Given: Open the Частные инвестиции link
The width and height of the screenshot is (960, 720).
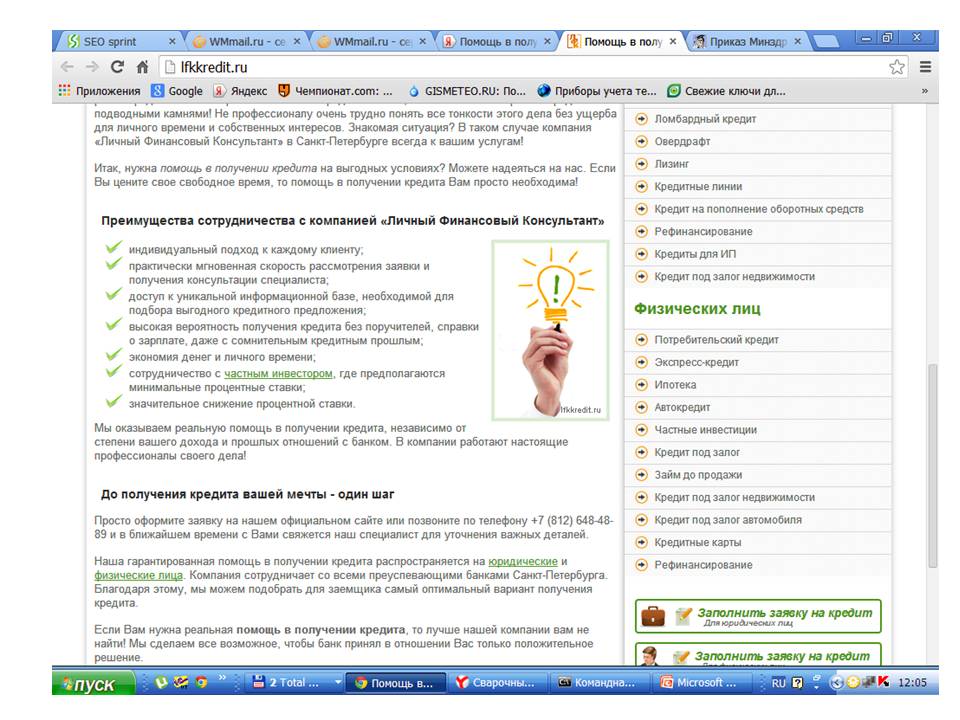Looking at the screenshot, I should 705,430.
